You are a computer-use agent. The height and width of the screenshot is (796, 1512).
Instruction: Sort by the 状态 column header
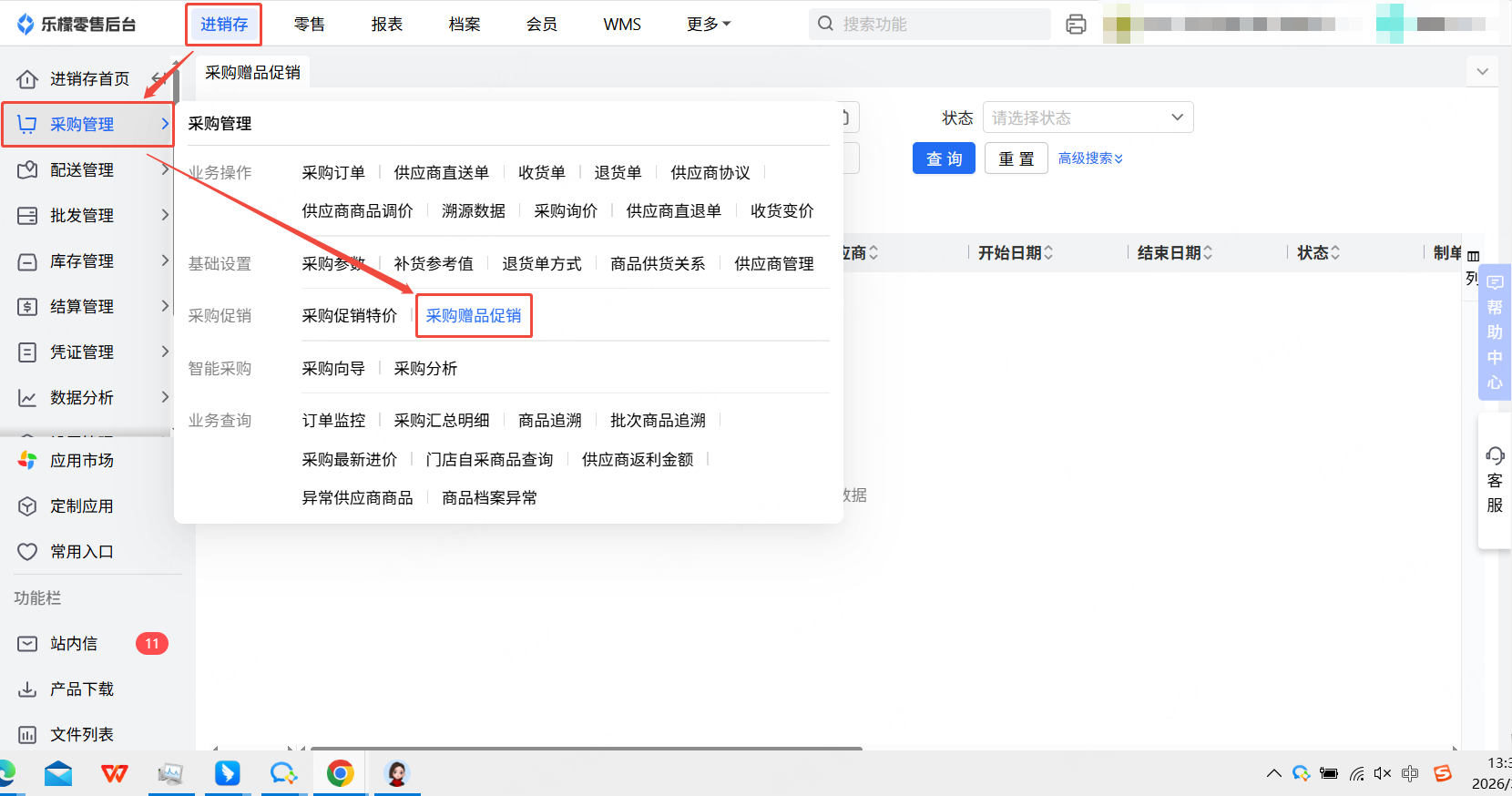tap(1319, 252)
